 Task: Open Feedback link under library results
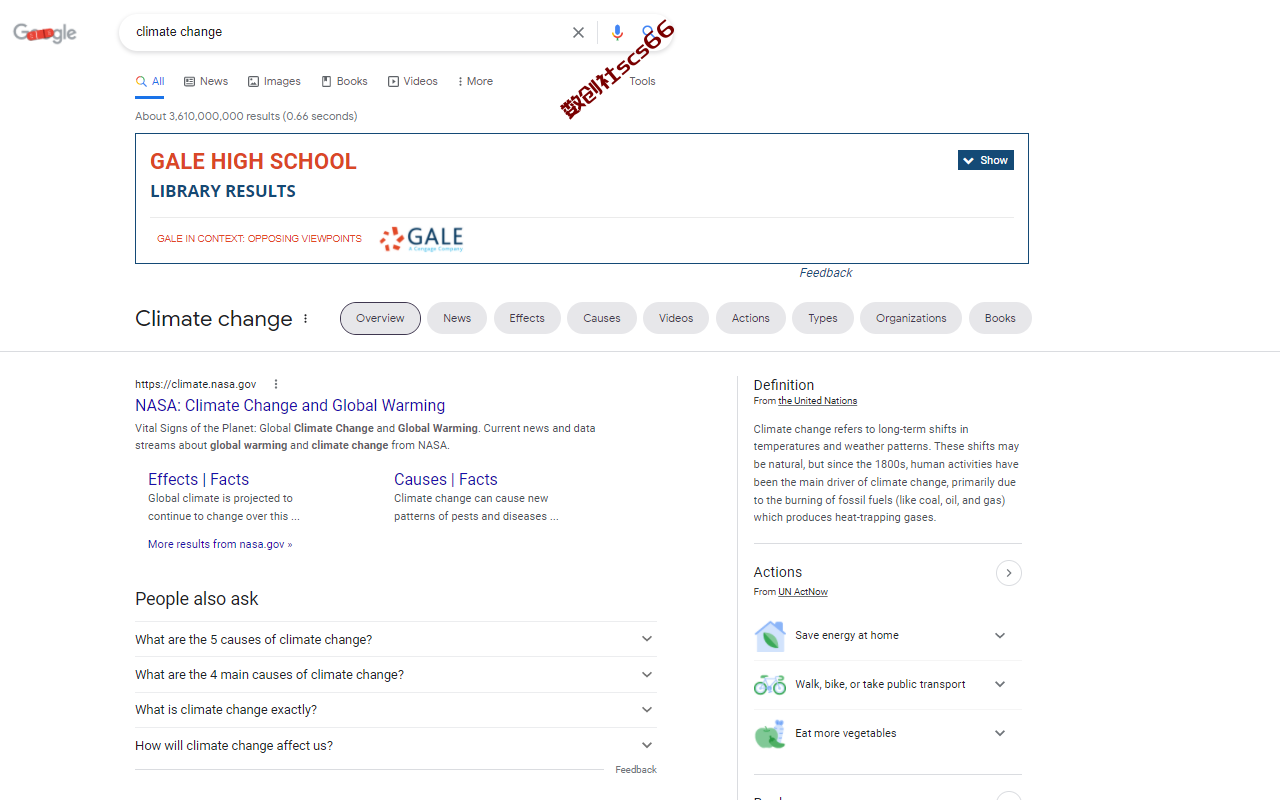(x=826, y=273)
